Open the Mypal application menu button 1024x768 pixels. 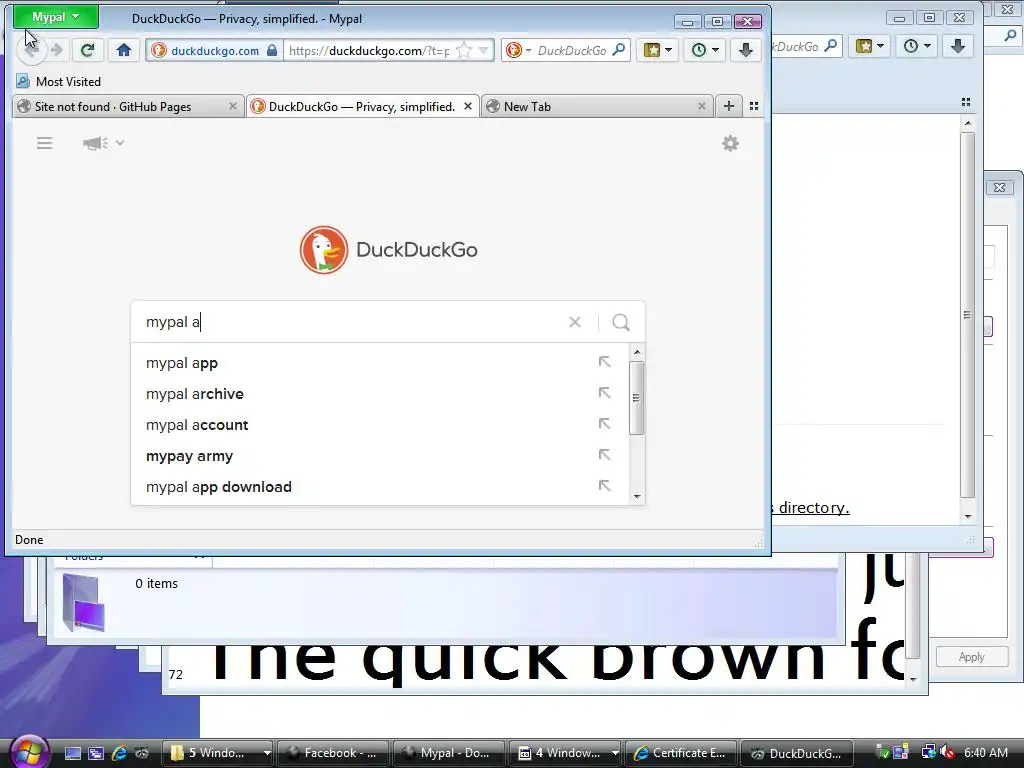(56, 17)
